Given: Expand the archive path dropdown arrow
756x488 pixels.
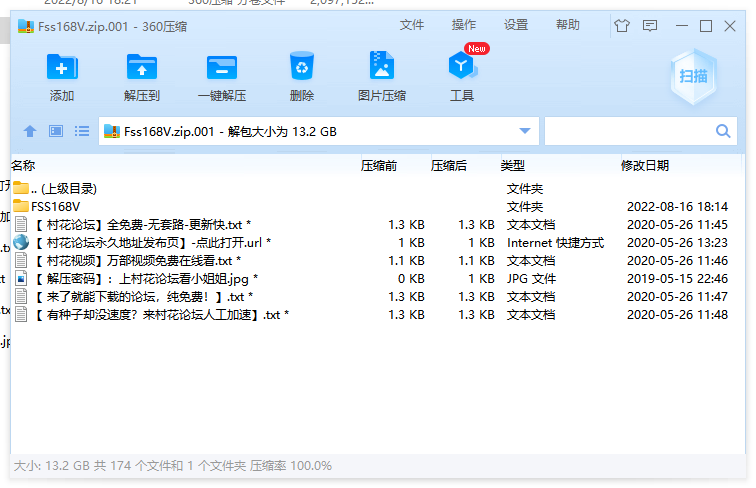Looking at the screenshot, I should 525,131.
